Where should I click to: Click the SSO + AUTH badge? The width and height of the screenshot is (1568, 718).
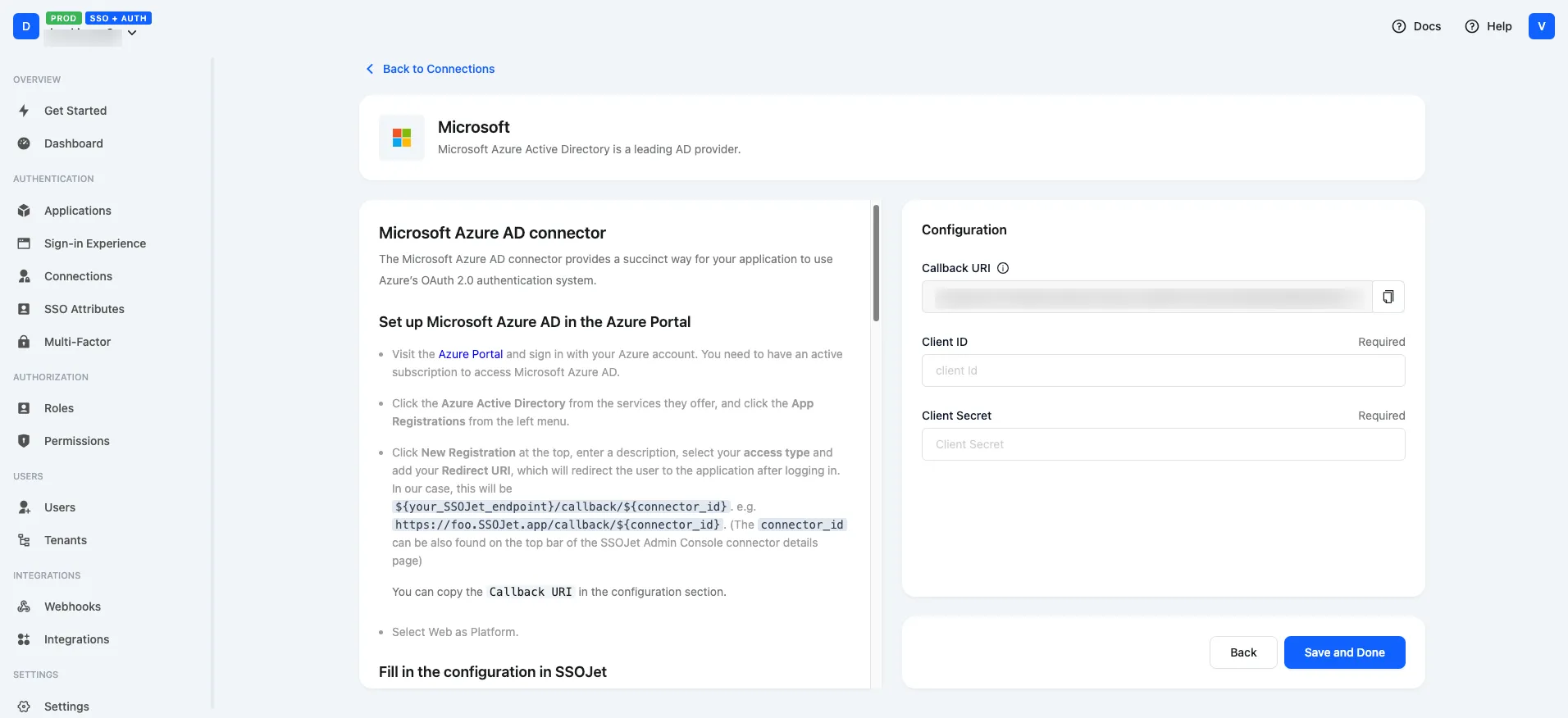pyautogui.click(x=118, y=18)
